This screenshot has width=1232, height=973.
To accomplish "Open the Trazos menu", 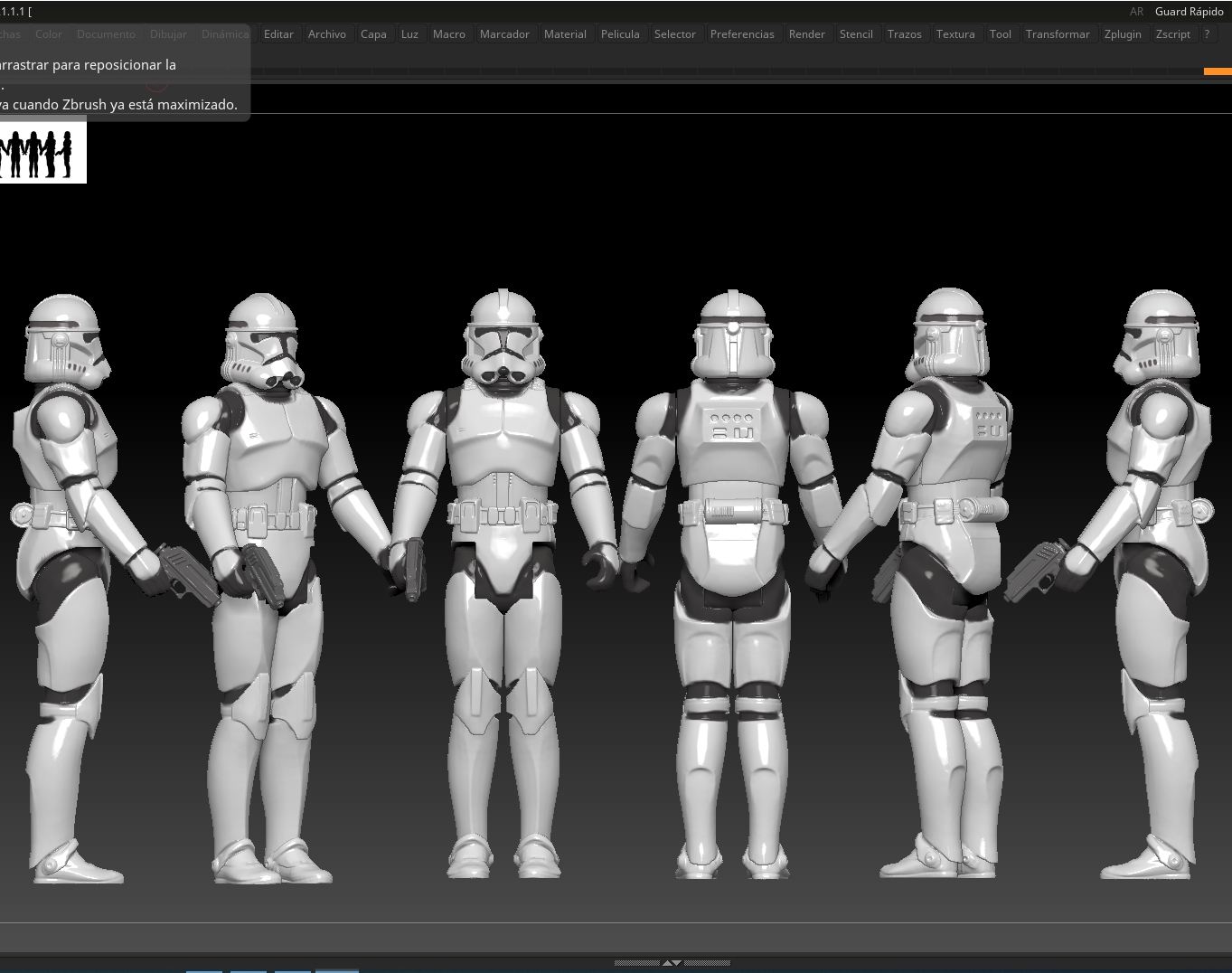I will tap(904, 34).
